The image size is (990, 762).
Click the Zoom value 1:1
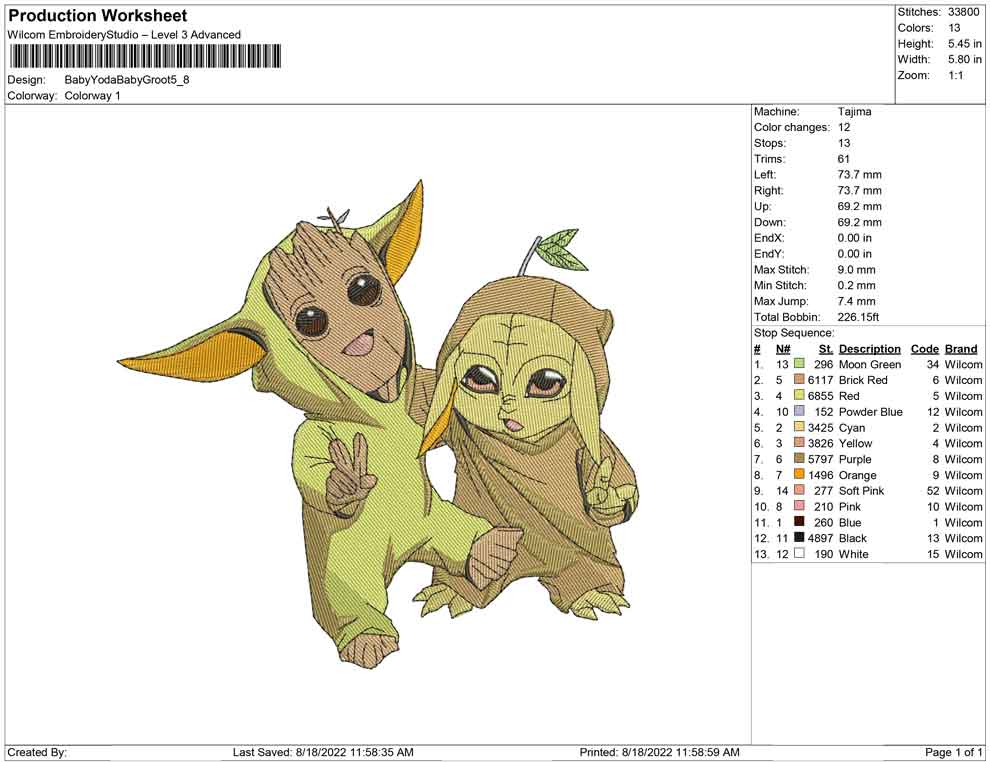pos(955,75)
